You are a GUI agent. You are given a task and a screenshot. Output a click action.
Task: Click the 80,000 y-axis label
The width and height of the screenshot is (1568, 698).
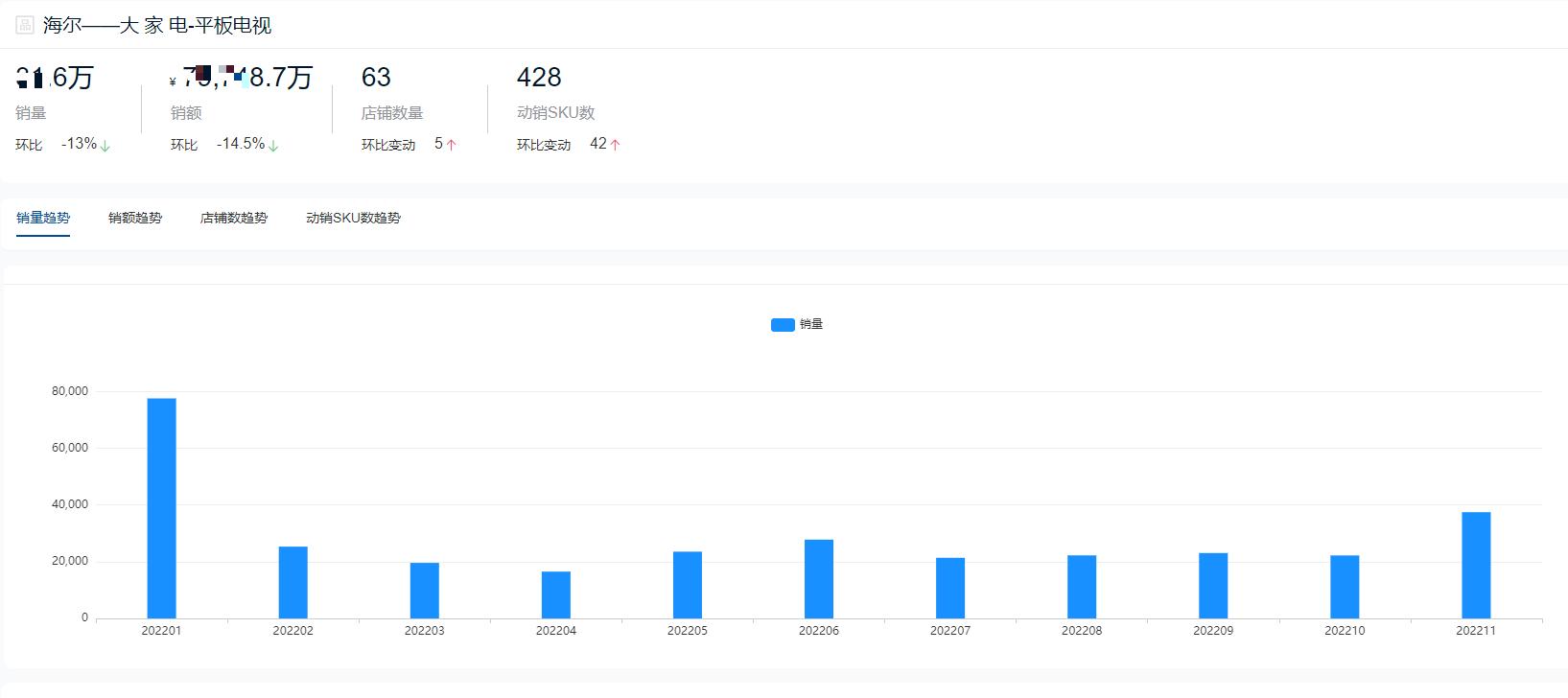click(70, 391)
